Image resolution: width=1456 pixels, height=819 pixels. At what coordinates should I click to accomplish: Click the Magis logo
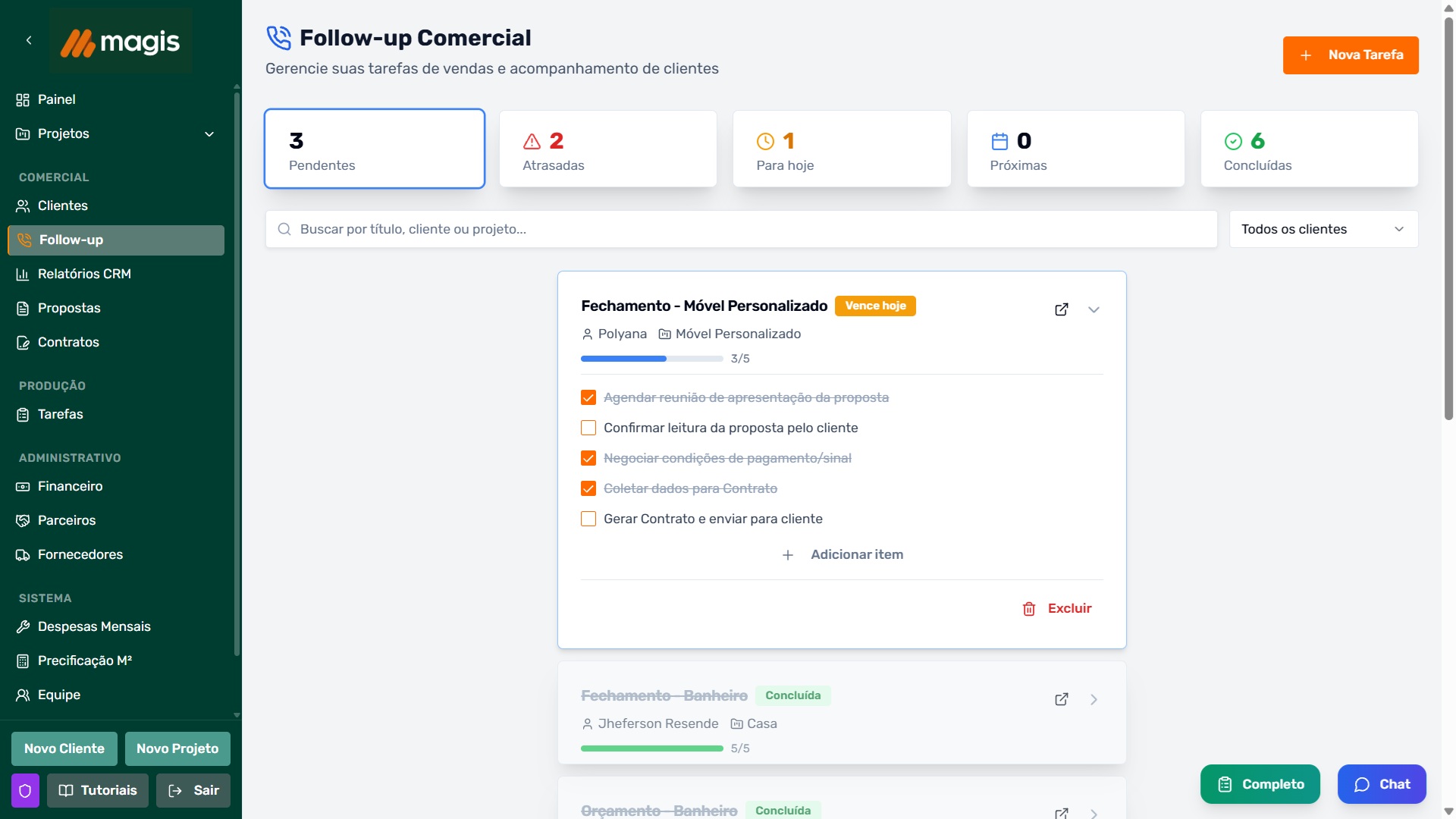coord(121,42)
